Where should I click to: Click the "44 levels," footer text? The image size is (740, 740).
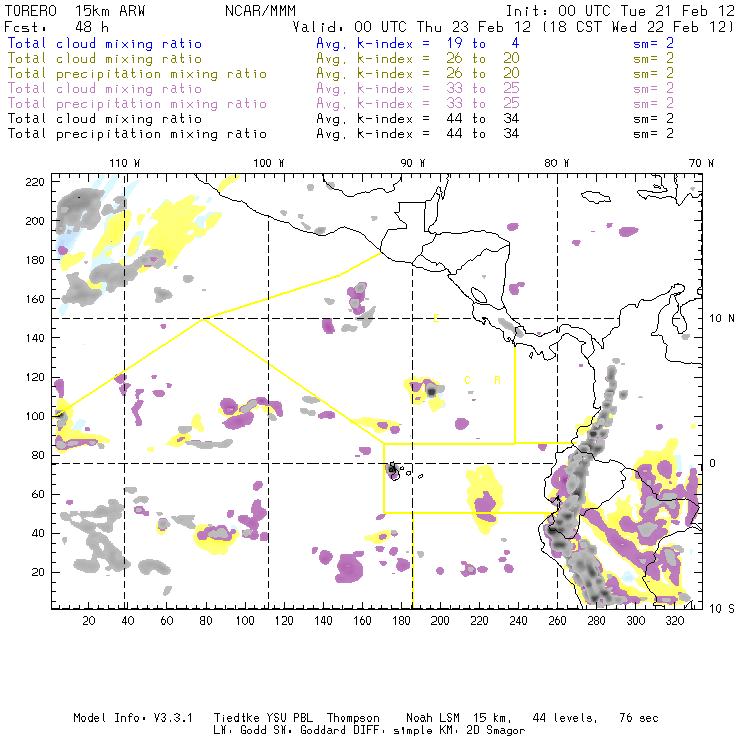click(565, 718)
